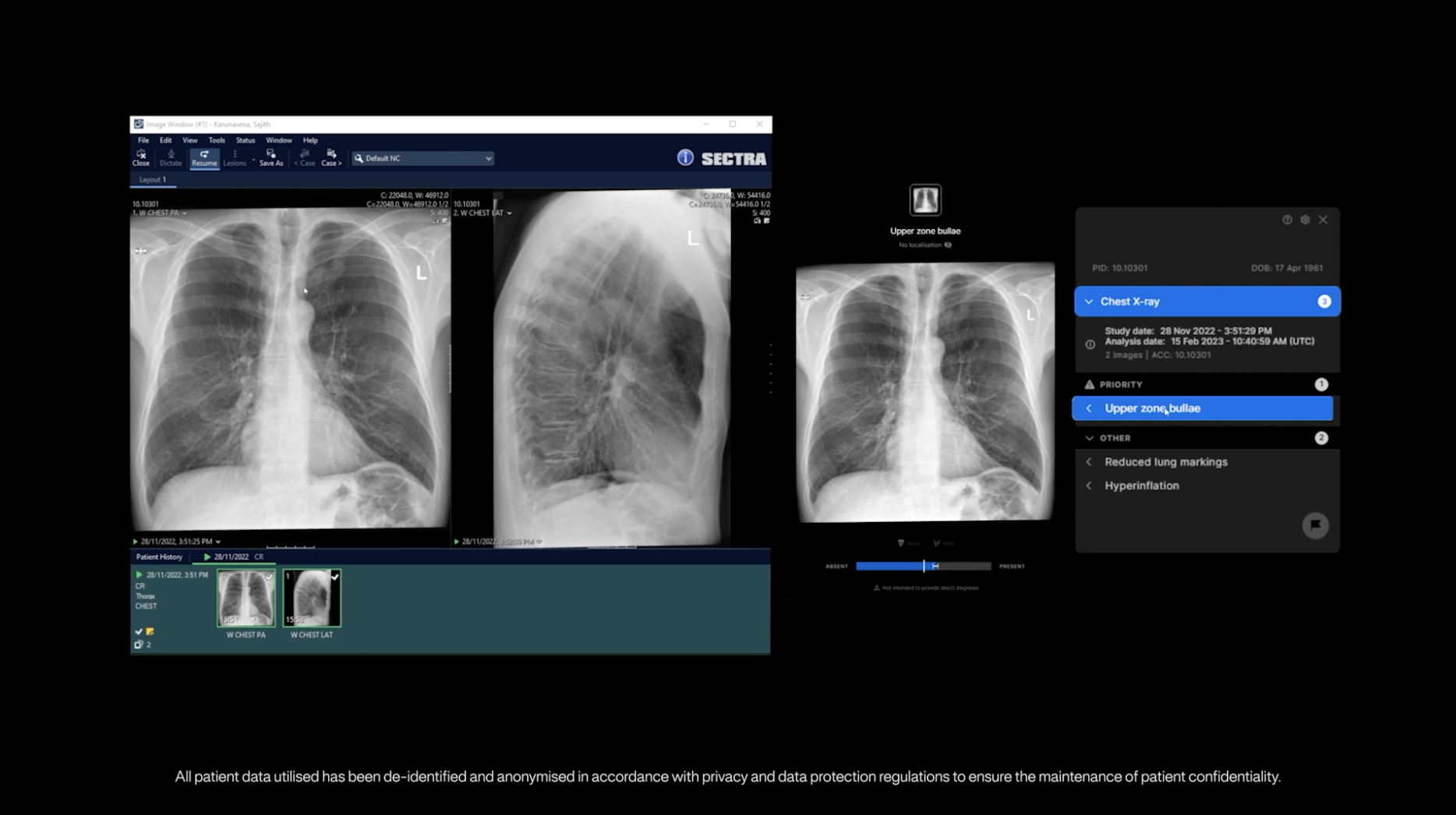This screenshot has width=1456, height=815.
Task: Open settings gear in AI findings panel
Action: (1305, 220)
